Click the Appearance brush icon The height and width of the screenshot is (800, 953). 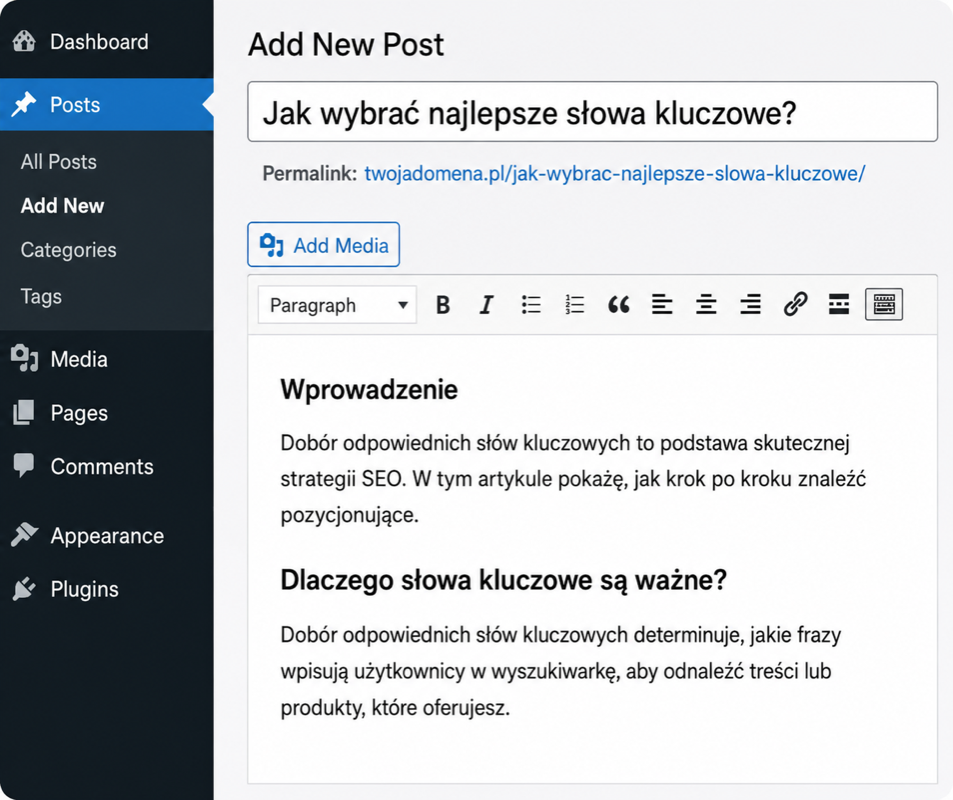coord(24,535)
